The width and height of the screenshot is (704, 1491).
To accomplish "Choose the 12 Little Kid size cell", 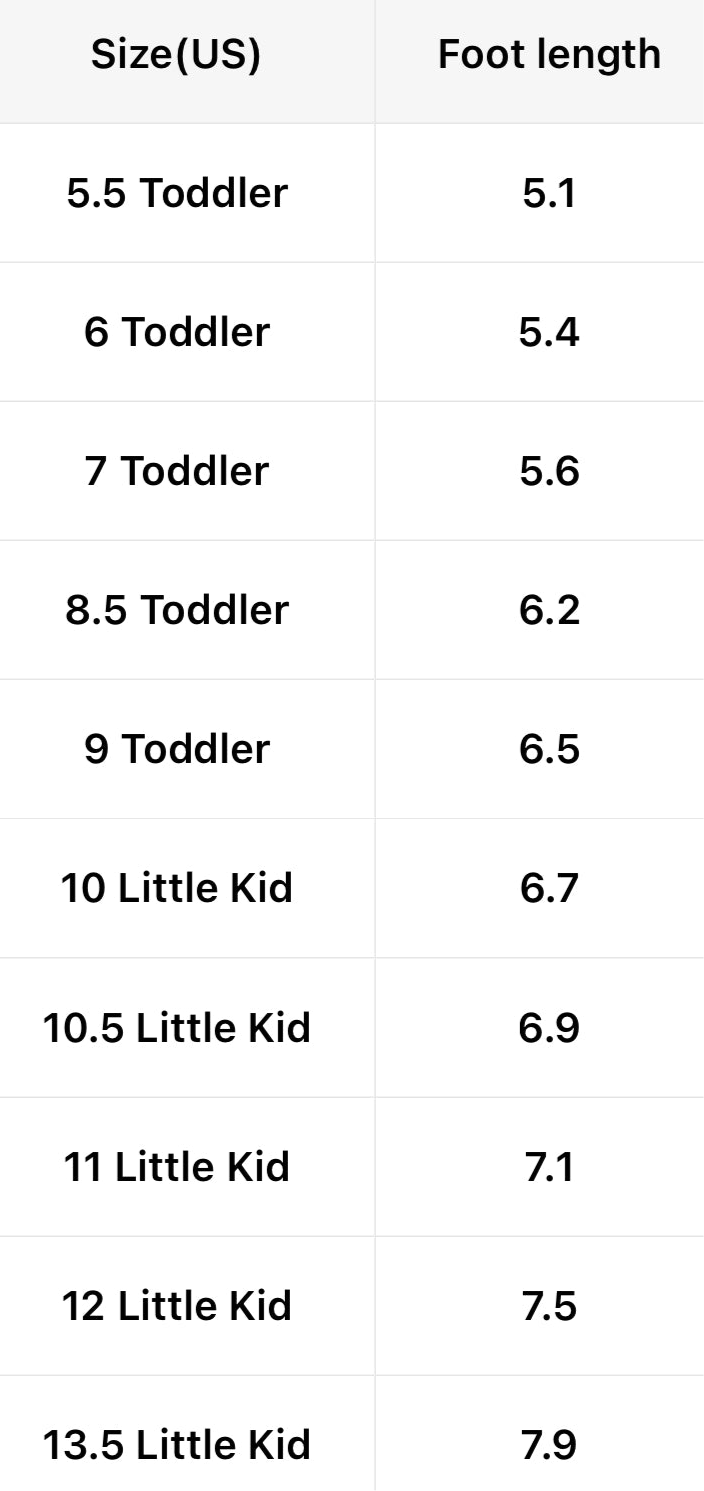I will tap(177, 1306).
